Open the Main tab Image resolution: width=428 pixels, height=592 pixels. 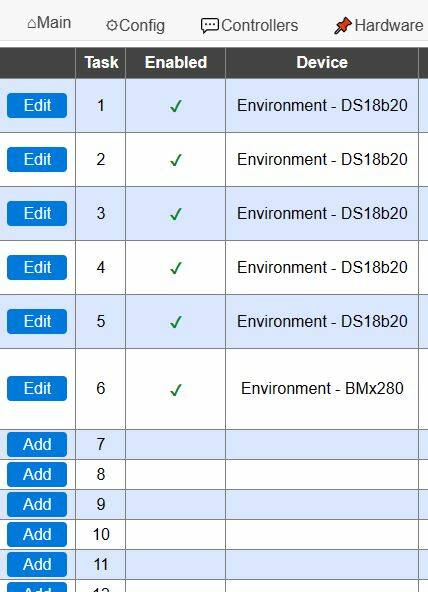[49, 23]
